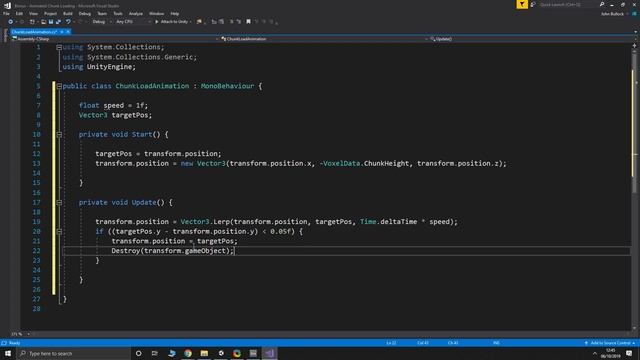Click the Attach to Unity button
This screenshot has height=360, width=640.
point(171,22)
